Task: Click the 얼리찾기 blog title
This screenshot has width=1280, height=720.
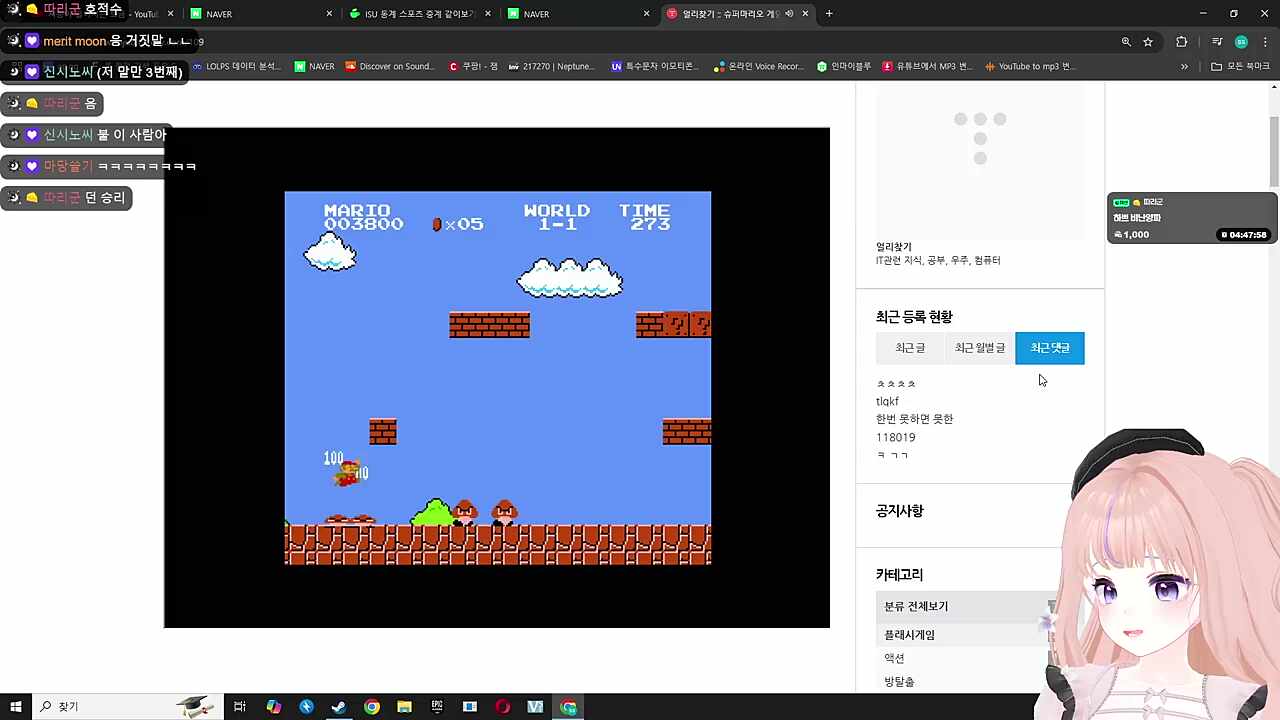Action: point(893,247)
